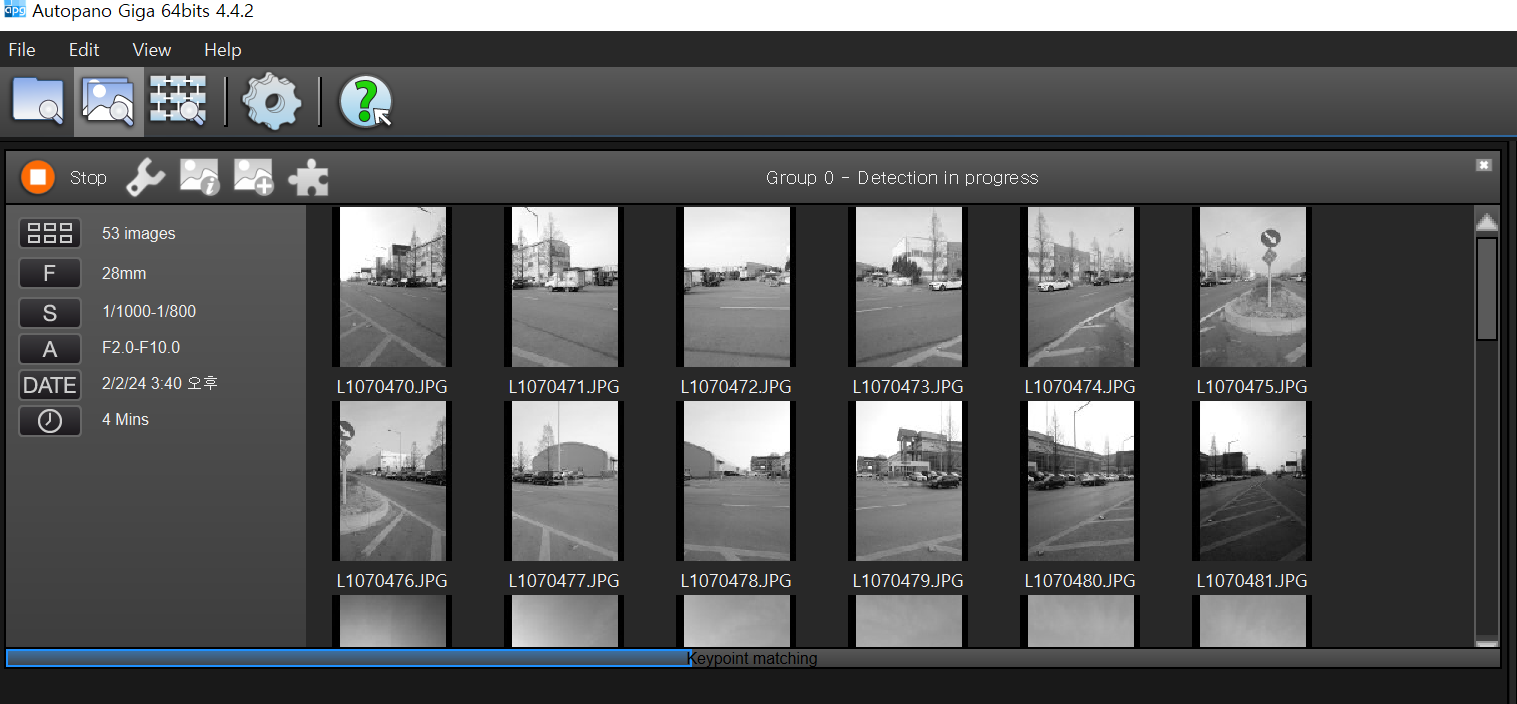This screenshot has width=1517, height=704.
Task: Click the 'F2.0-F10.0' aperture value
Action: (x=141, y=348)
